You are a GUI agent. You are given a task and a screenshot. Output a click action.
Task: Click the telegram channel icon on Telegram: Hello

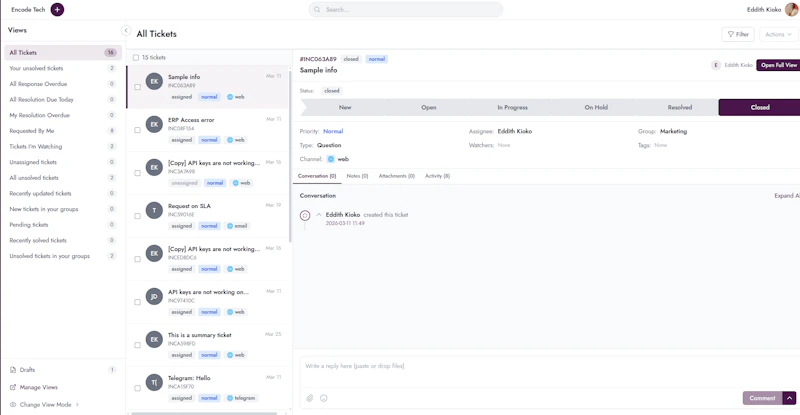click(x=230, y=398)
